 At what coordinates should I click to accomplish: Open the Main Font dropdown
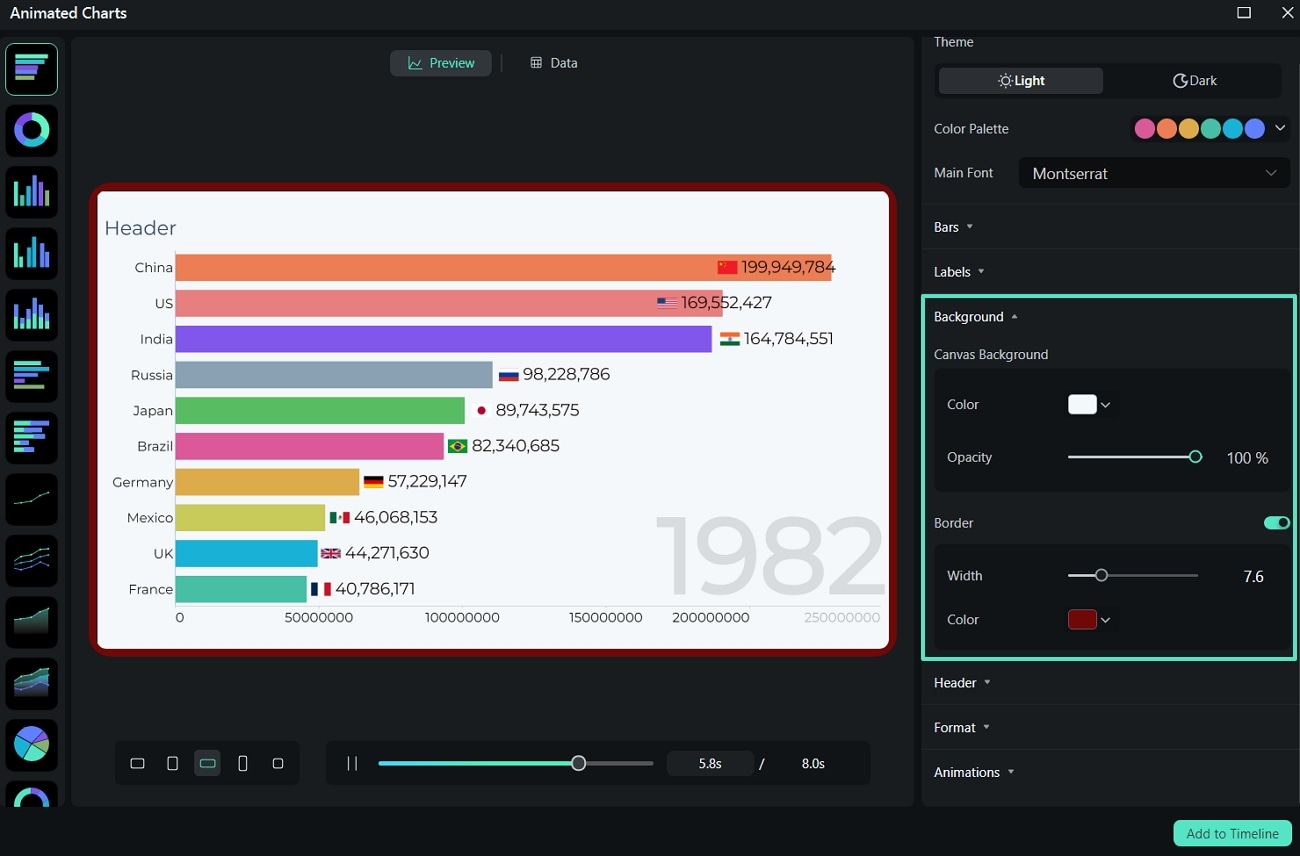(x=1153, y=173)
